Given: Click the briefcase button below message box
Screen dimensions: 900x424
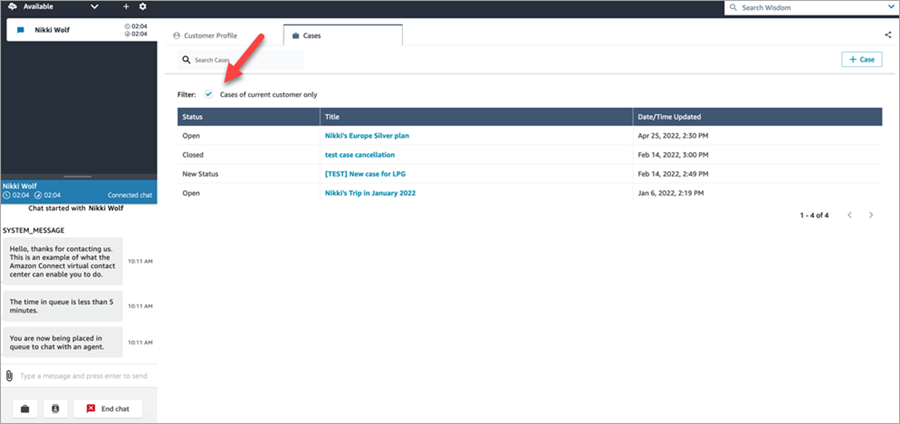Looking at the screenshot, I should [25, 409].
